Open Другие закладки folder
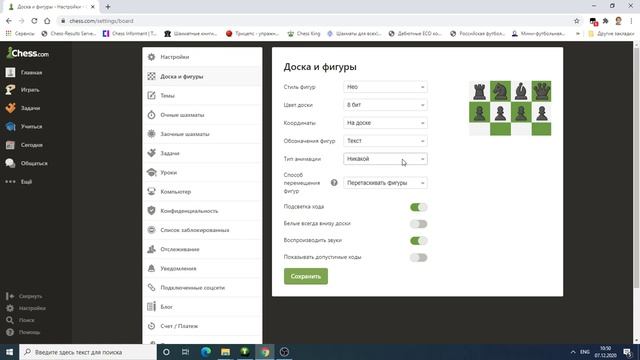 pos(611,33)
